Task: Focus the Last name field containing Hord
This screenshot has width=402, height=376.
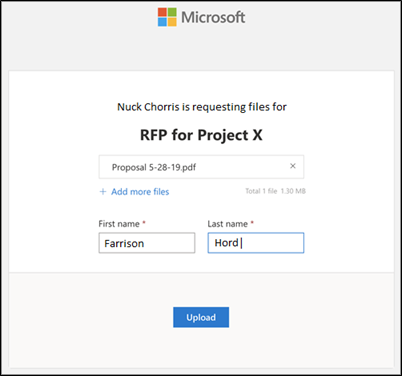Action: click(x=256, y=243)
